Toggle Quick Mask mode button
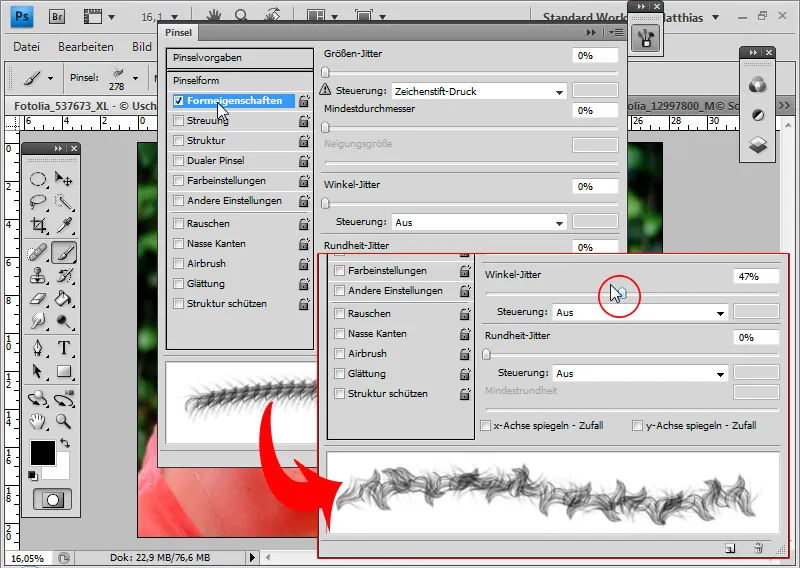 coord(52,499)
